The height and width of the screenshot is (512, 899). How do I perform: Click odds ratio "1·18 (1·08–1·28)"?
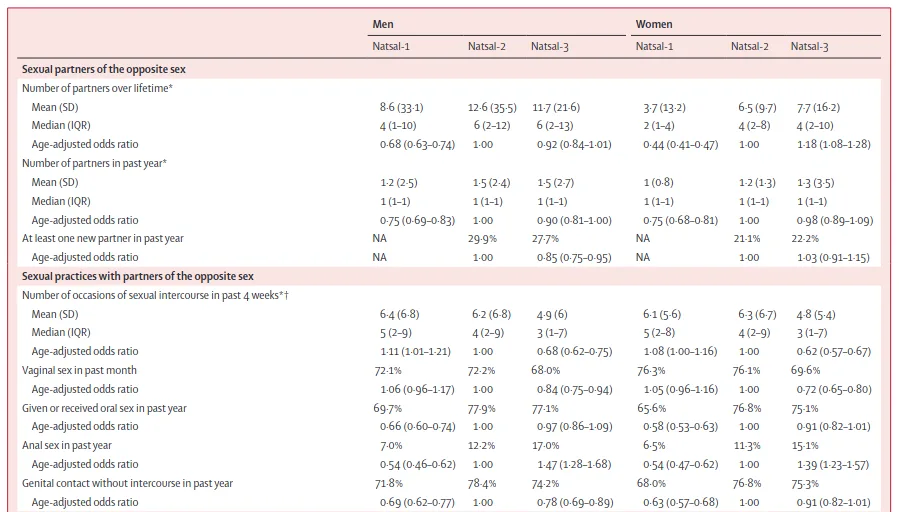click(834, 144)
